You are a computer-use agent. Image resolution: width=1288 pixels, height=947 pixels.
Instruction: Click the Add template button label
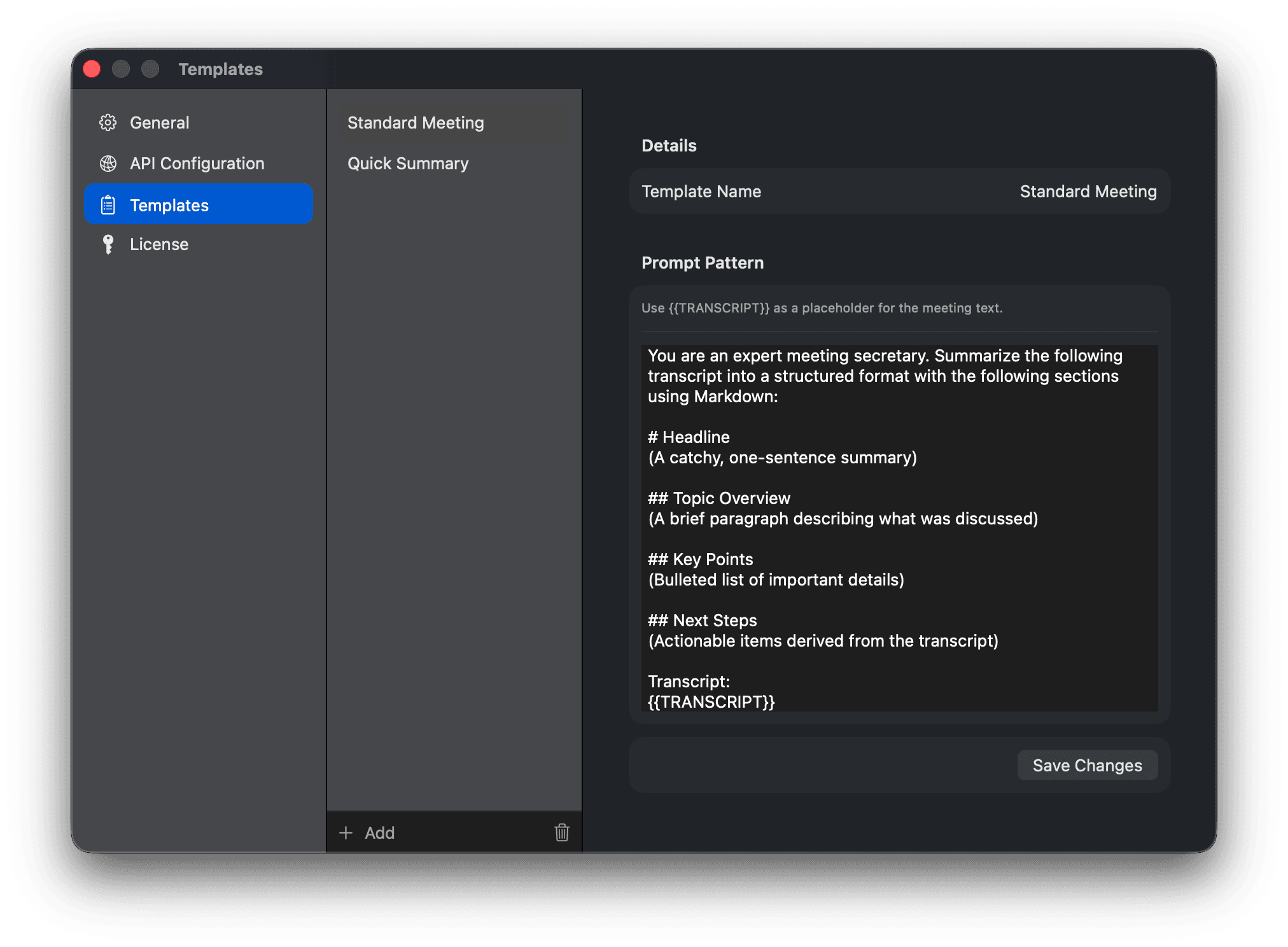tap(379, 832)
